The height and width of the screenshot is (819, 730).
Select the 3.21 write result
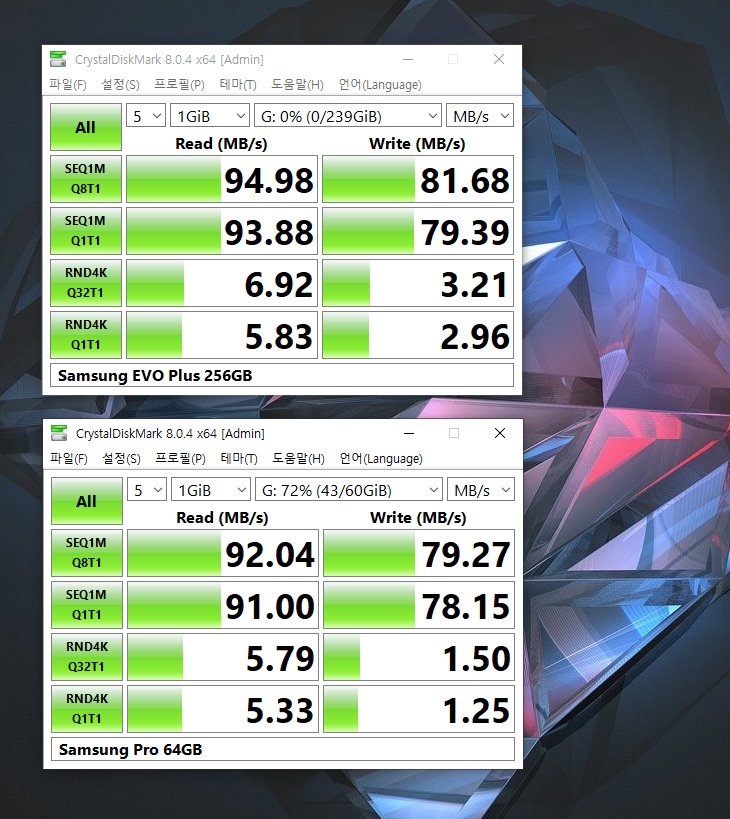click(418, 283)
